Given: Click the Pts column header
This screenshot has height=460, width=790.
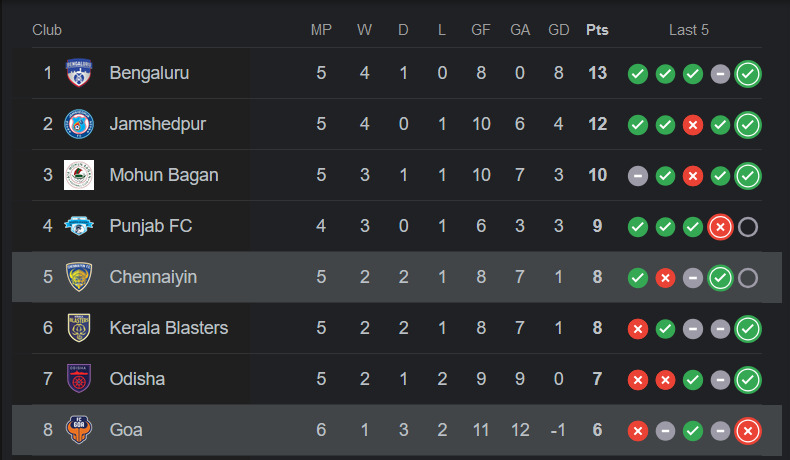Looking at the screenshot, I should point(597,30).
